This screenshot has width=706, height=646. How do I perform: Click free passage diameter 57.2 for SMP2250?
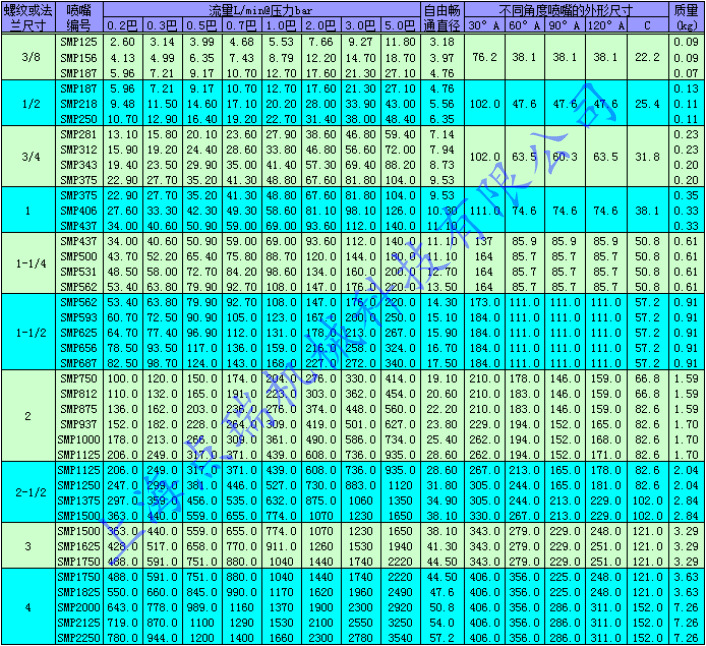442,638
